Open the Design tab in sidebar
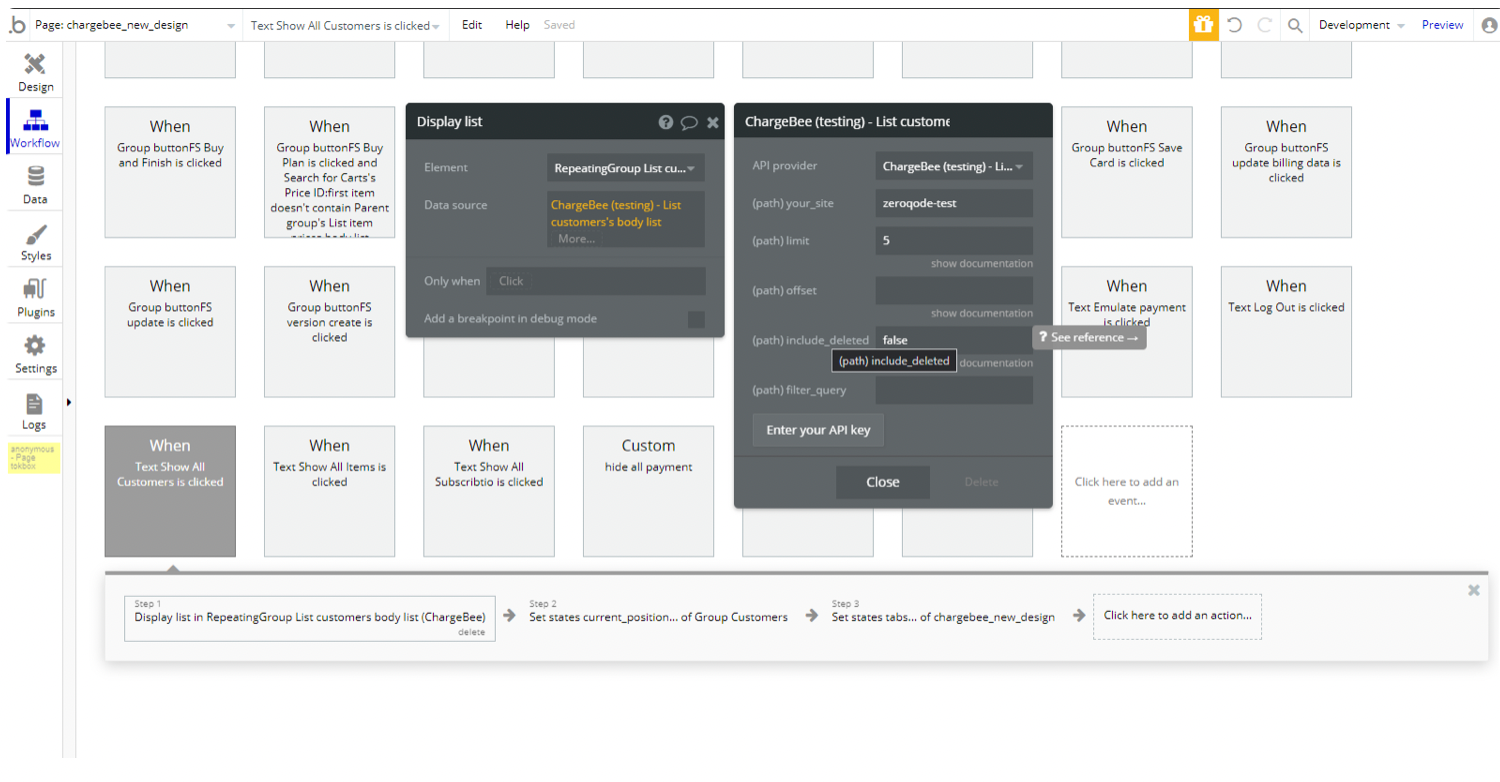Image resolution: width=1500 pixels, height=782 pixels. pyautogui.click(x=35, y=72)
